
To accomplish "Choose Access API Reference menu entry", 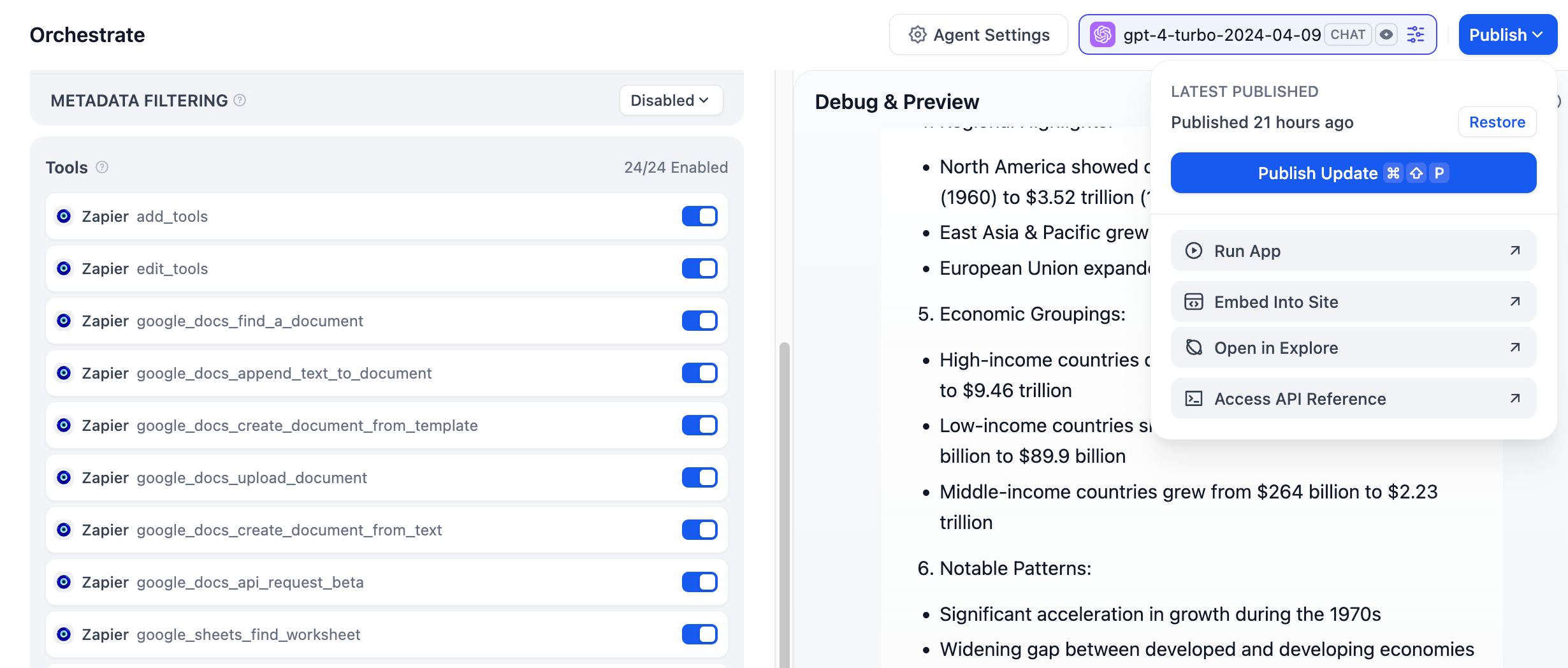I will point(1353,398).
